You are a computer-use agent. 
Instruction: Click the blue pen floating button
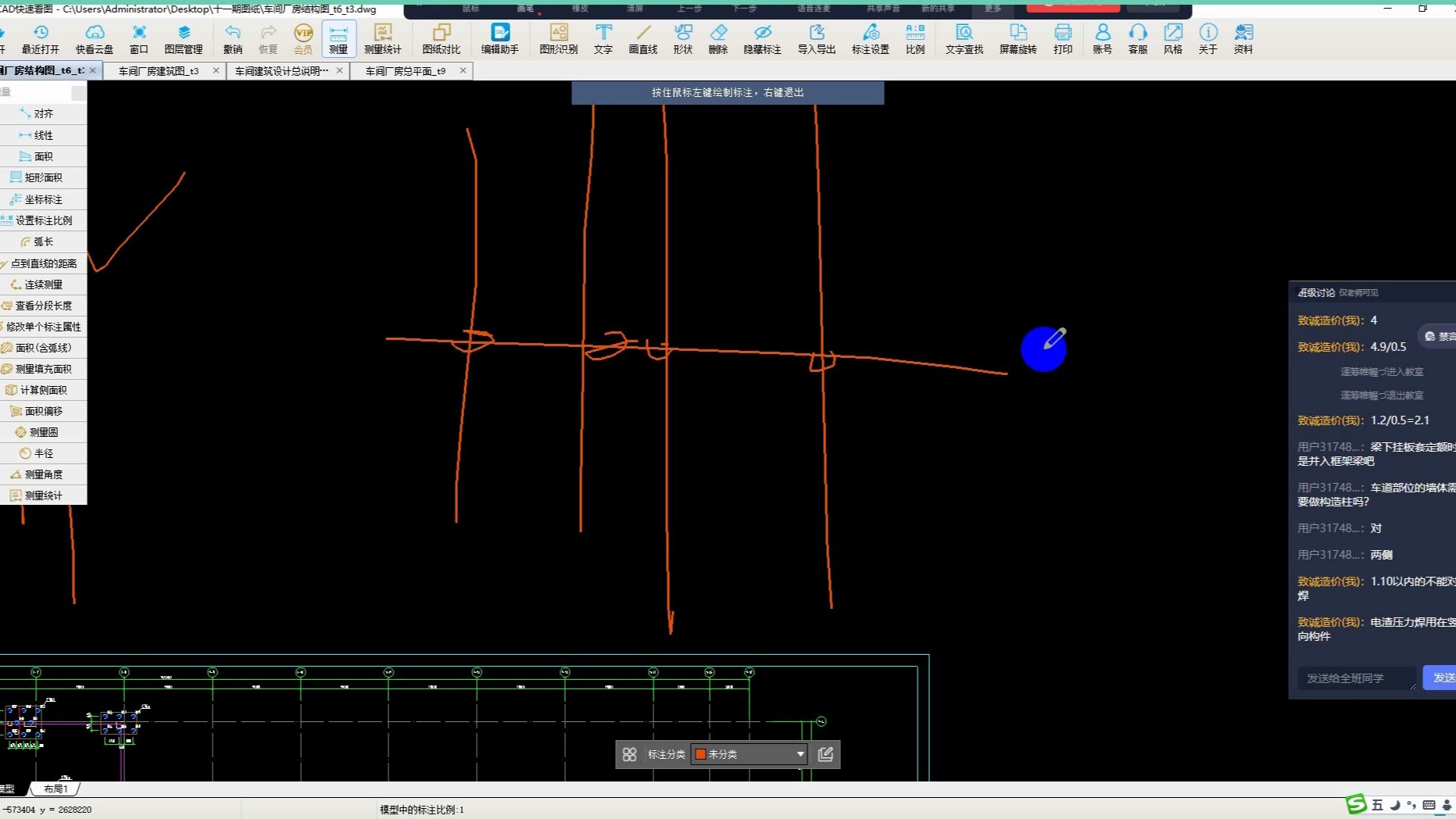tap(1043, 349)
